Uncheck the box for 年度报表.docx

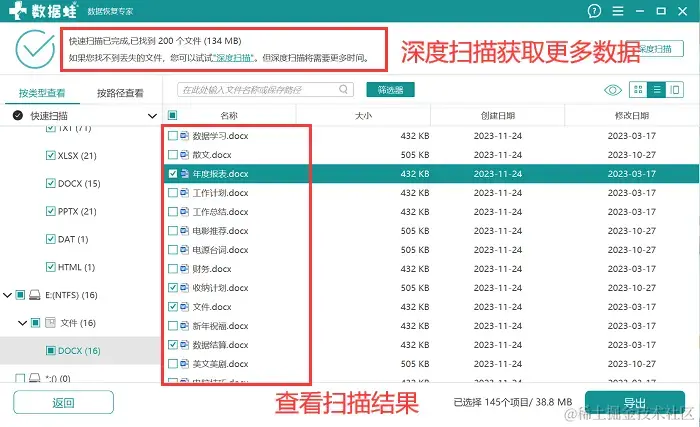pyautogui.click(x=172, y=174)
